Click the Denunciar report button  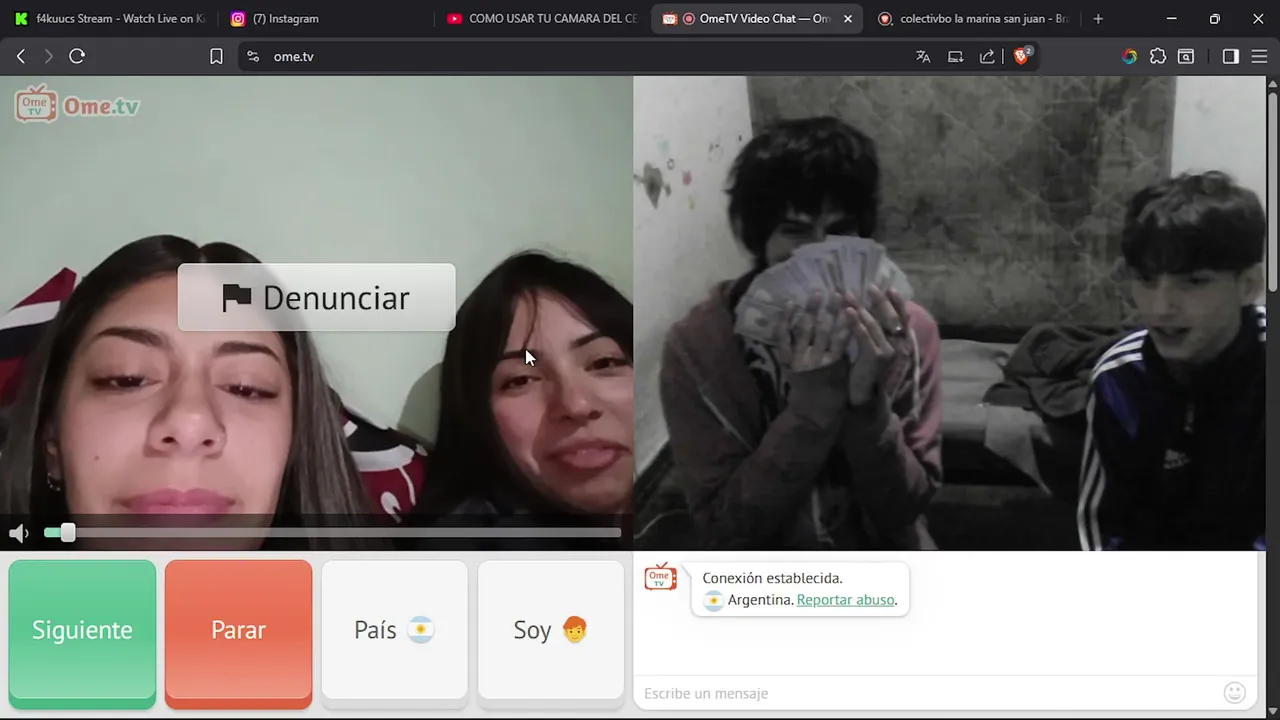(316, 297)
